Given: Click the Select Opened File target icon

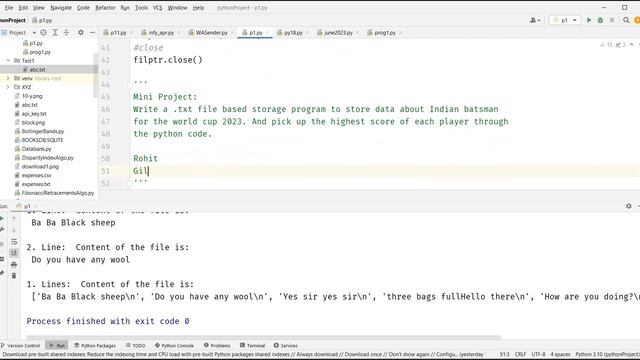Looking at the screenshot, I should [43, 32].
